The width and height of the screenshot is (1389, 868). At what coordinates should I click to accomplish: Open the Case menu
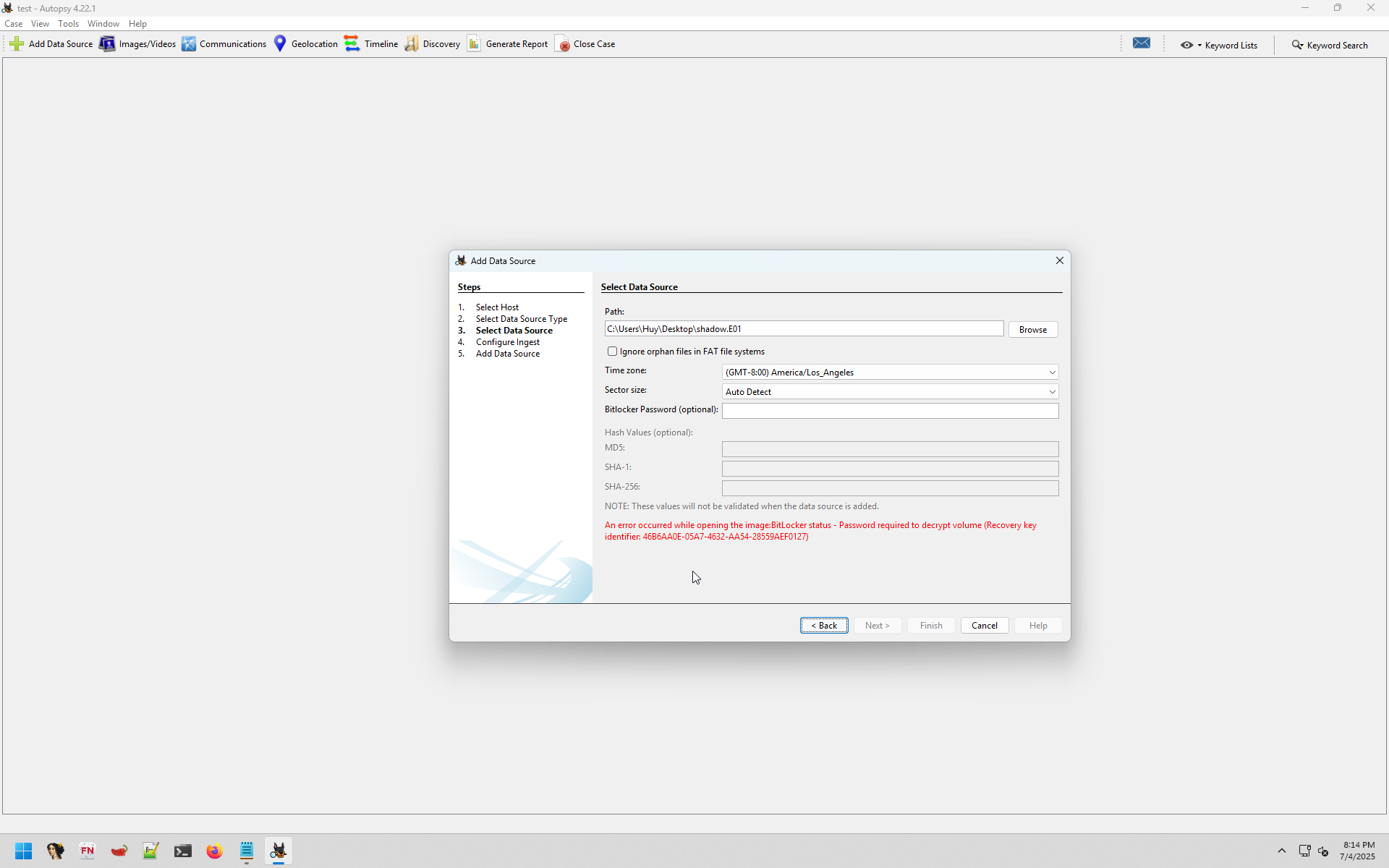pyautogui.click(x=13, y=24)
